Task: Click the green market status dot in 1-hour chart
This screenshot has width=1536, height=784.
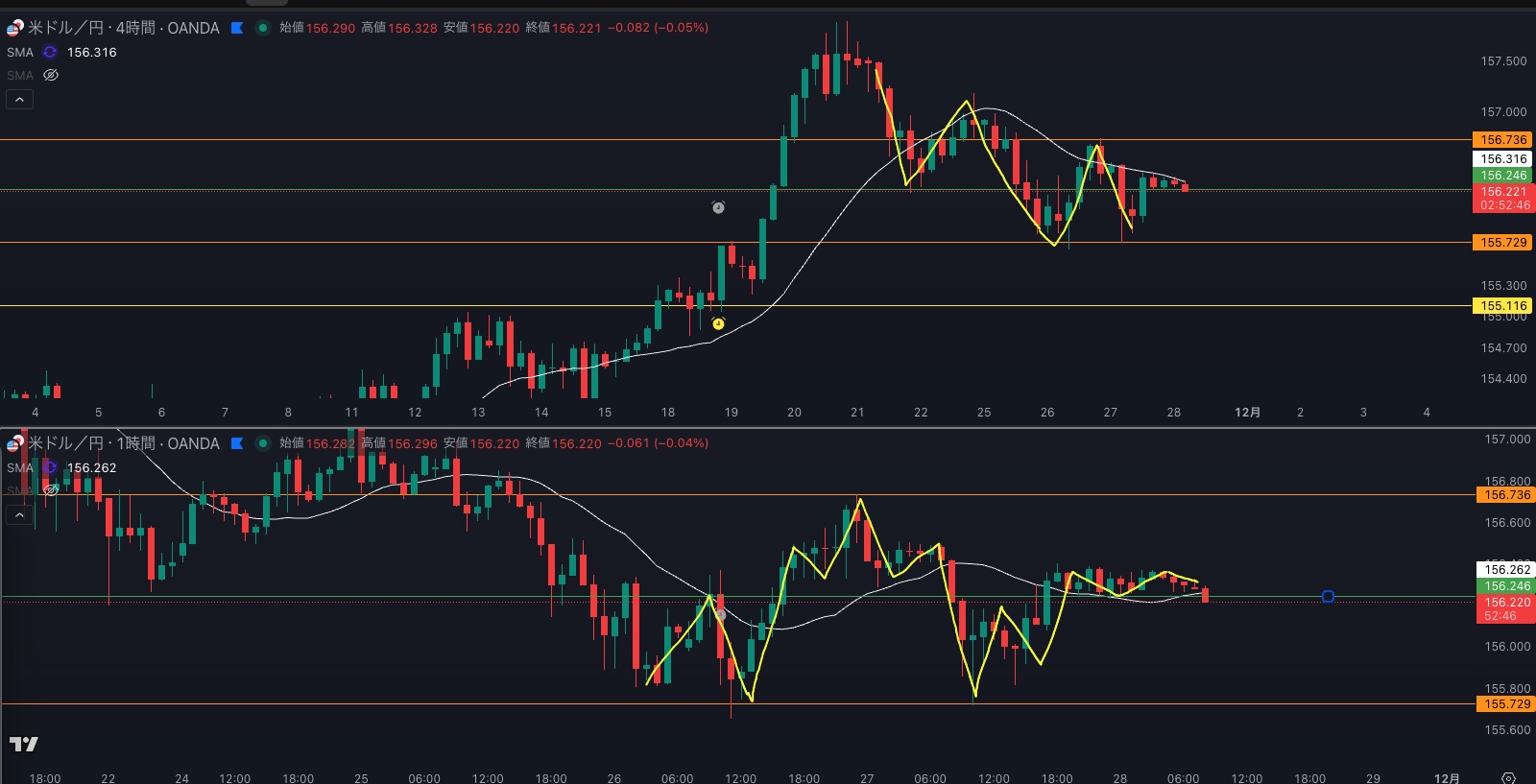Action: point(262,443)
